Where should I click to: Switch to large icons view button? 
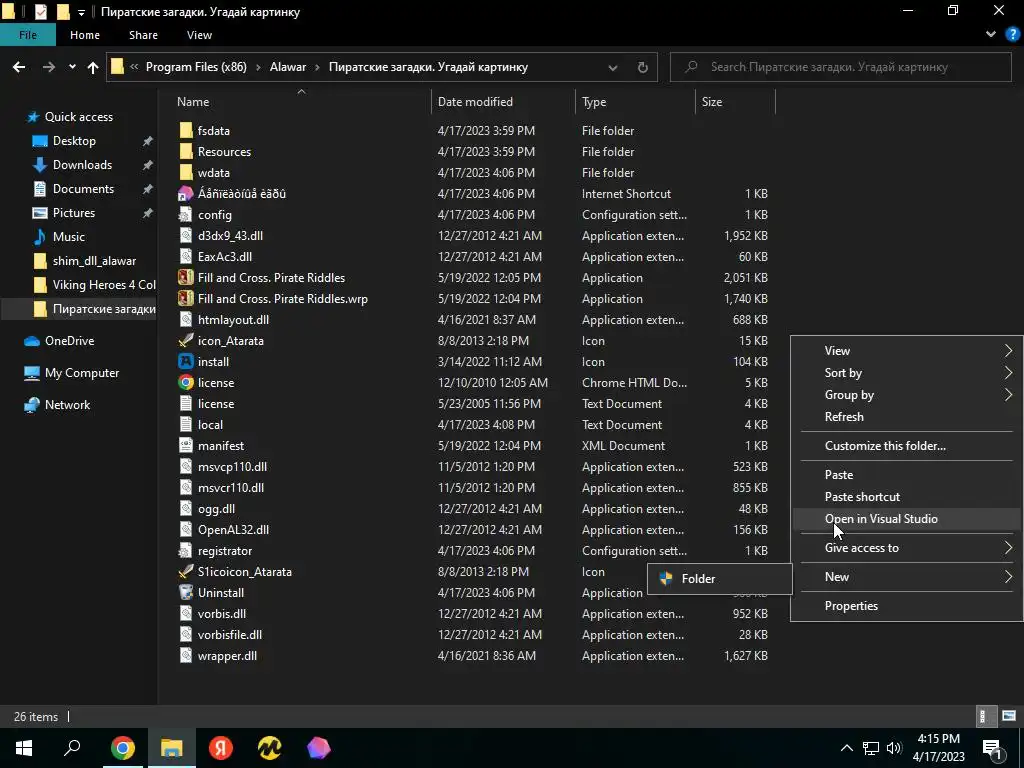coord(1009,716)
